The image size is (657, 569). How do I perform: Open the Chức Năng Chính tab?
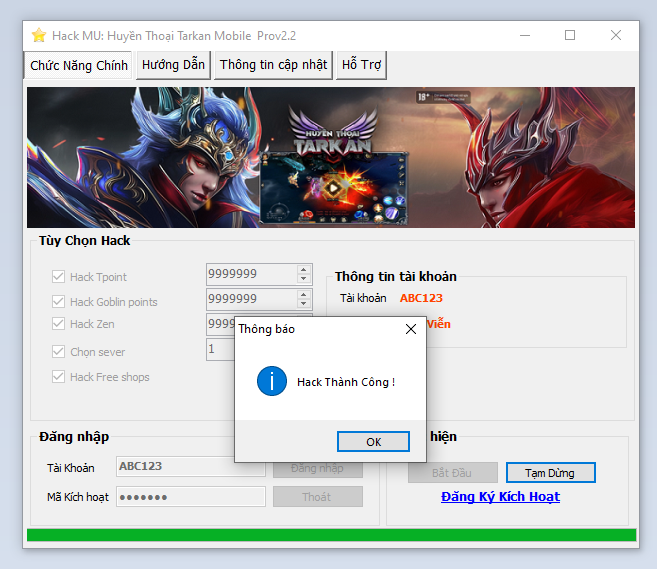coord(78,65)
